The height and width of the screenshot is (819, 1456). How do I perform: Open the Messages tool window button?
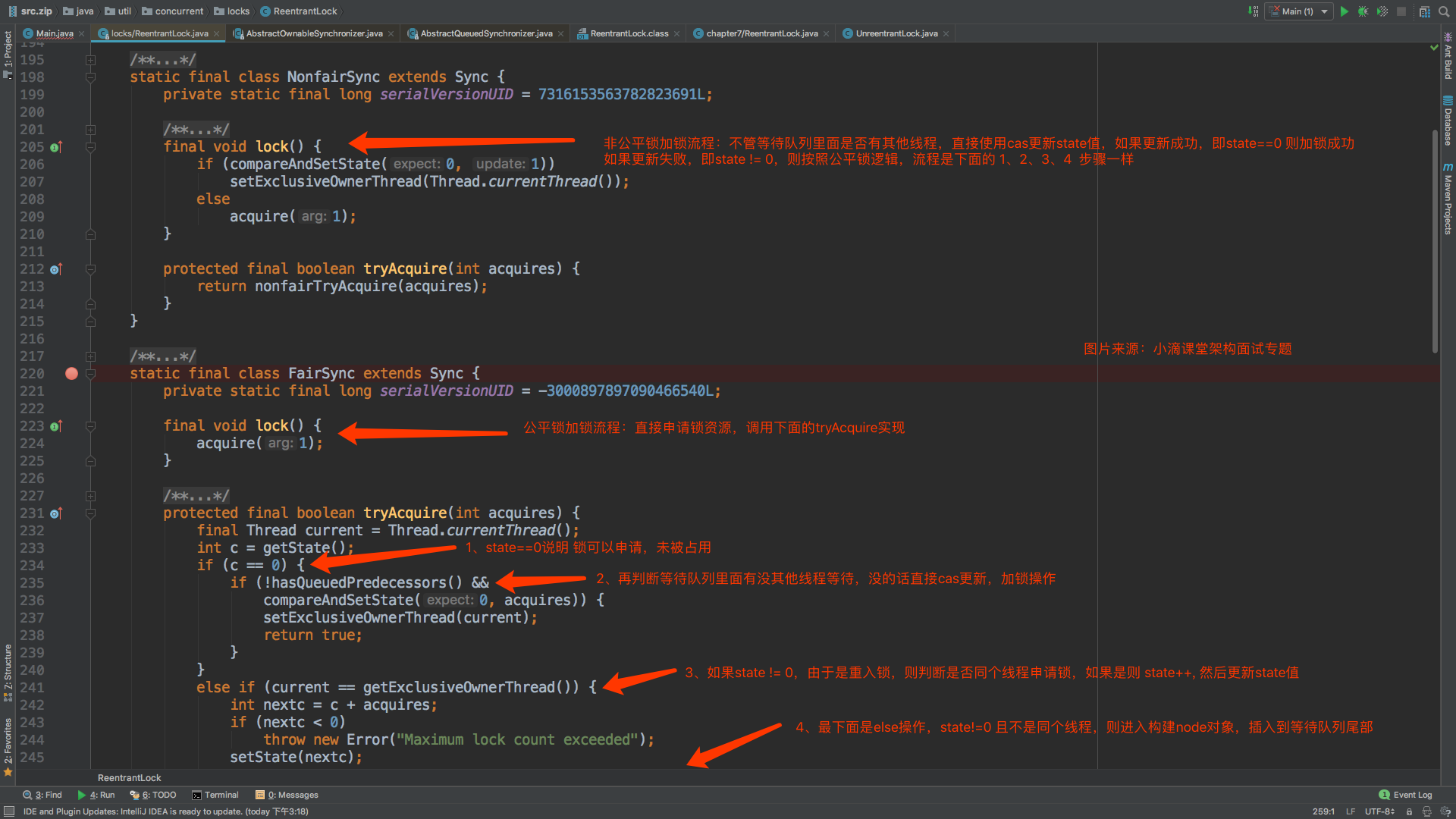[x=287, y=795]
